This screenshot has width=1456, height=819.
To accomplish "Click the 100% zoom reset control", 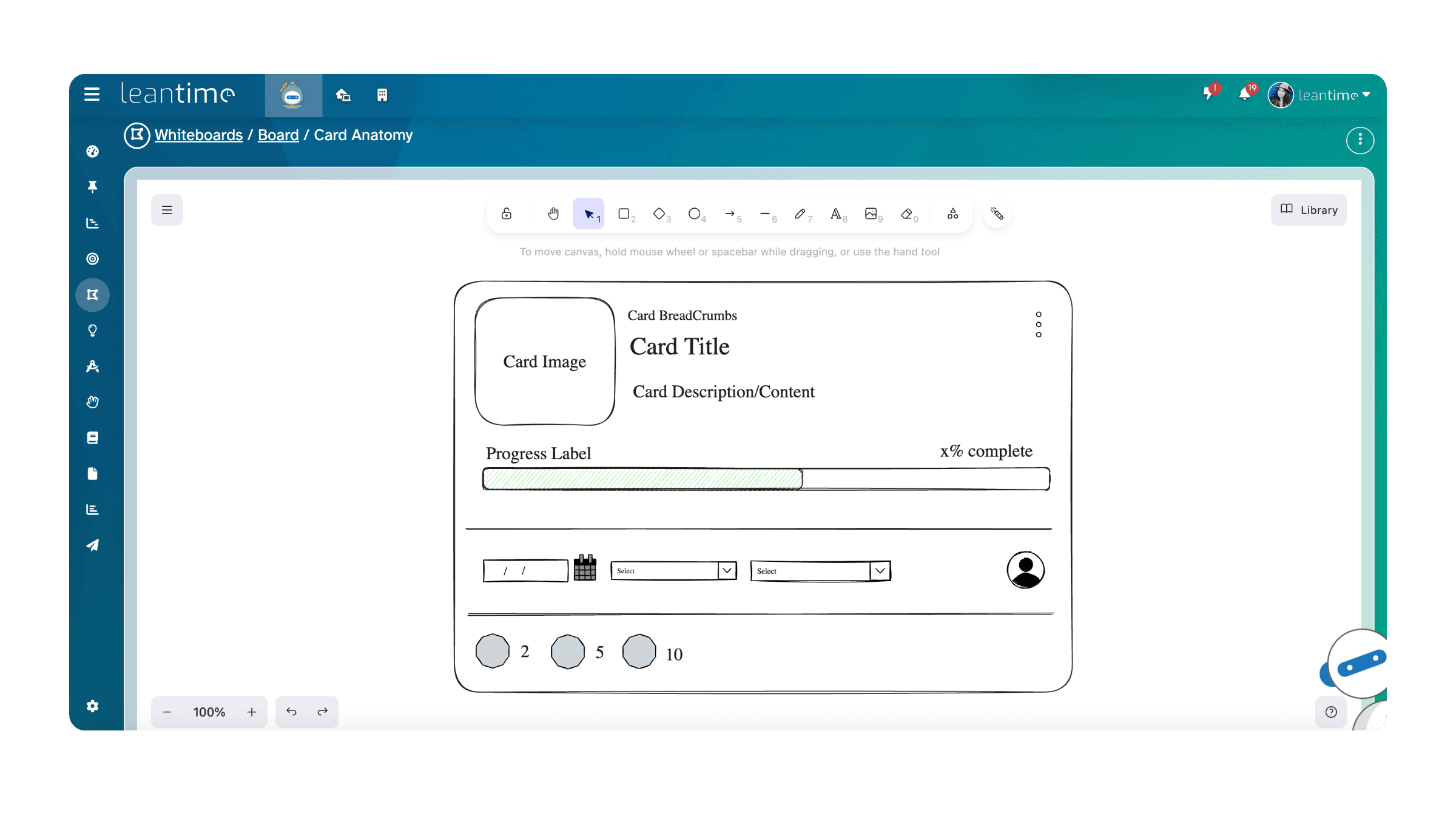I will point(209,712).
